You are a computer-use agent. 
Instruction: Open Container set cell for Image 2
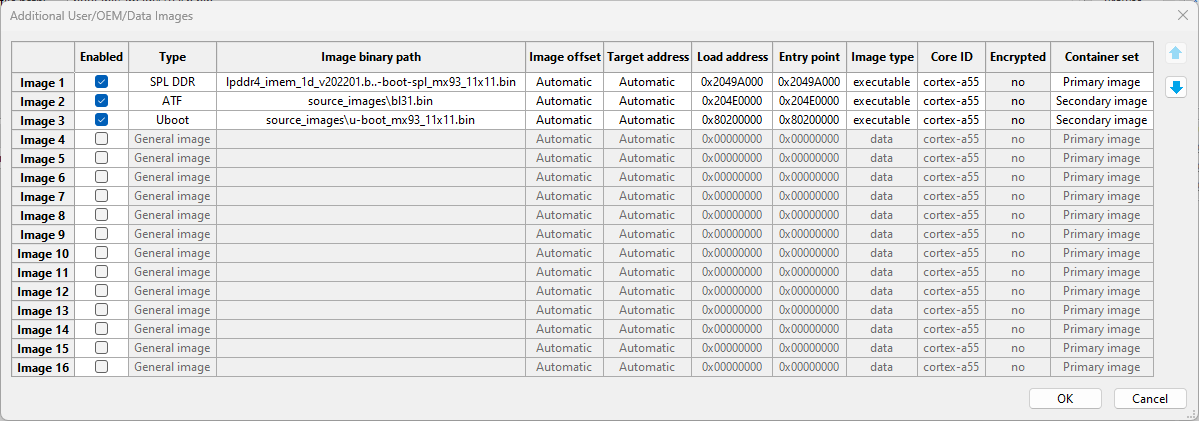1101,101
